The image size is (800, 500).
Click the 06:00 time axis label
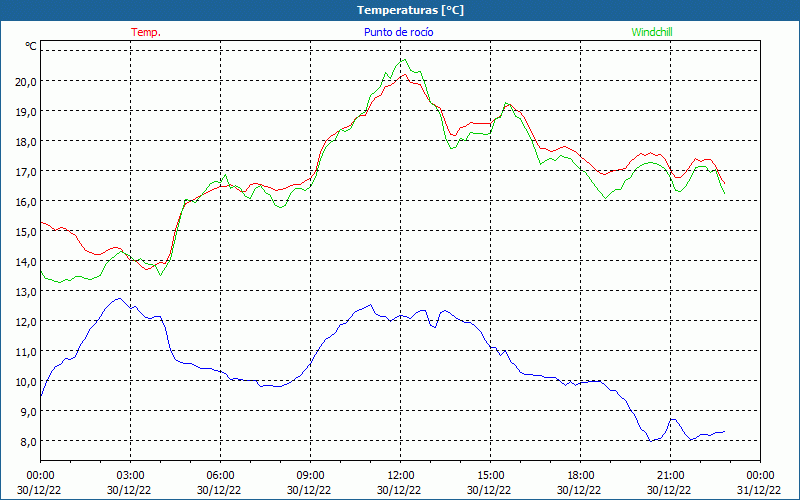click(x=220, y=476)
